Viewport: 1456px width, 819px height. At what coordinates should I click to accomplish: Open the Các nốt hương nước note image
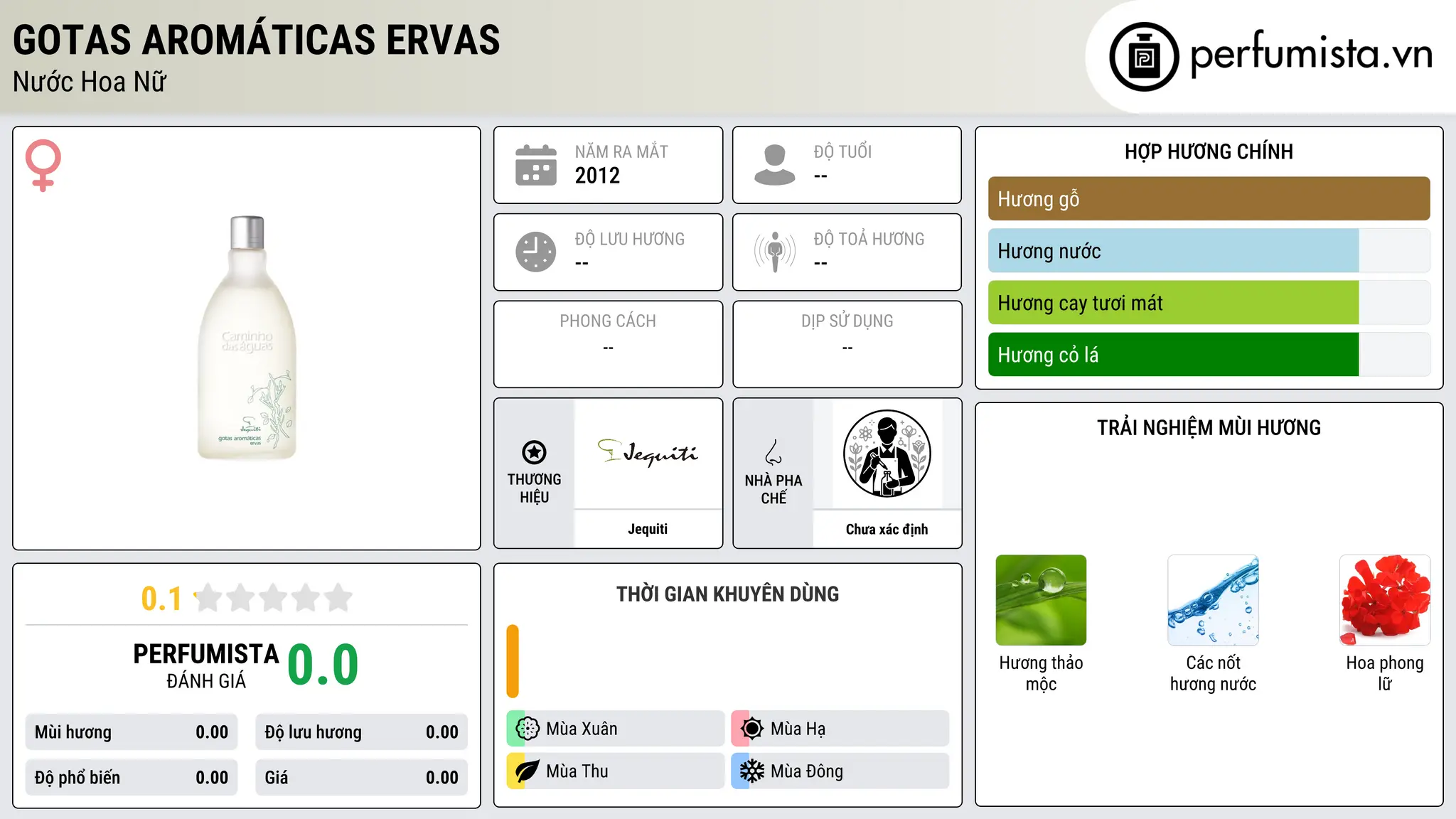coord(1213,600)
